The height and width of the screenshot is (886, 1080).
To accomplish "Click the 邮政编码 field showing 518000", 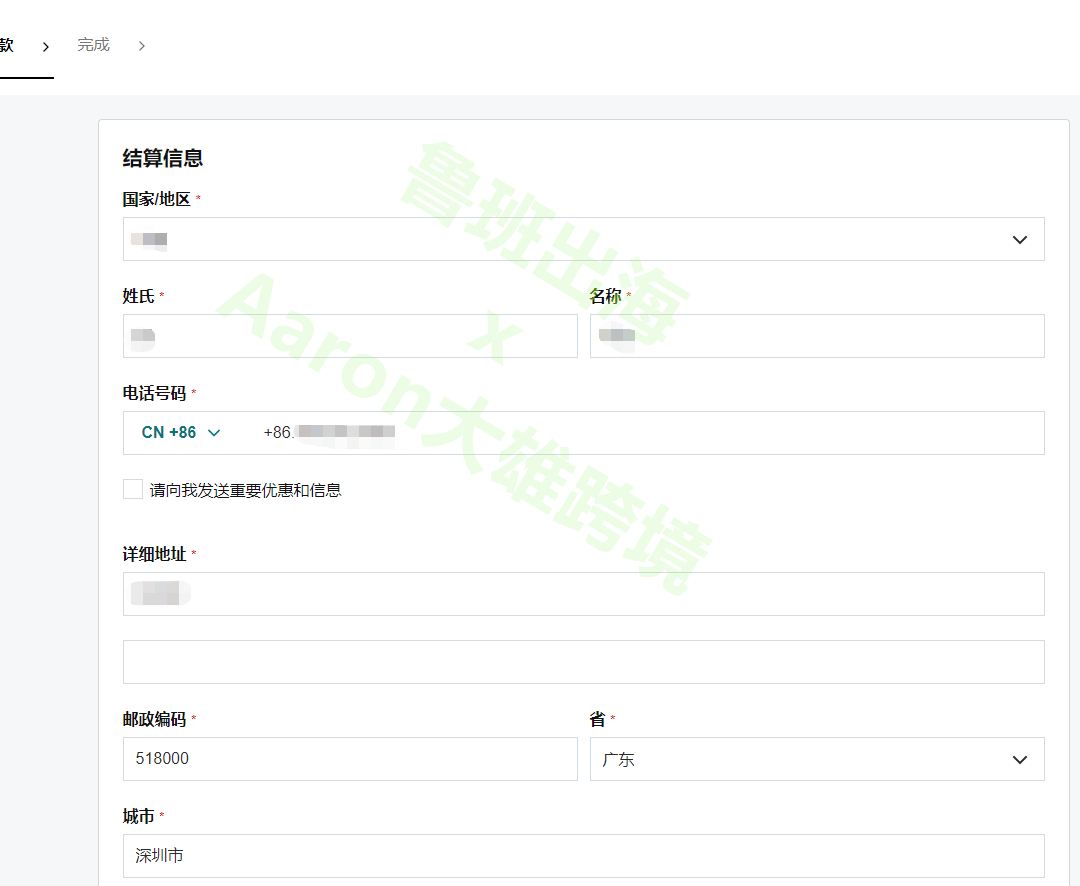I will point(349,759).
